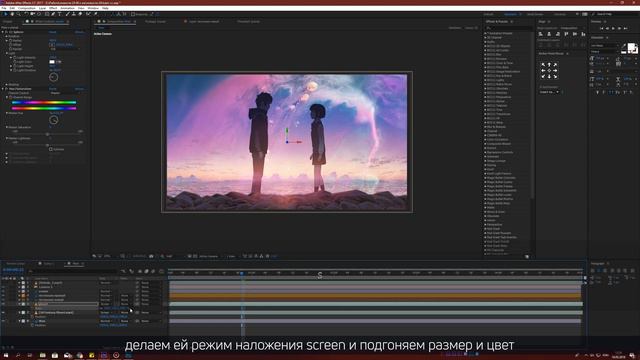Open the Edit menu
Screen dimensions: 640x360
click(x=12, y=8)
